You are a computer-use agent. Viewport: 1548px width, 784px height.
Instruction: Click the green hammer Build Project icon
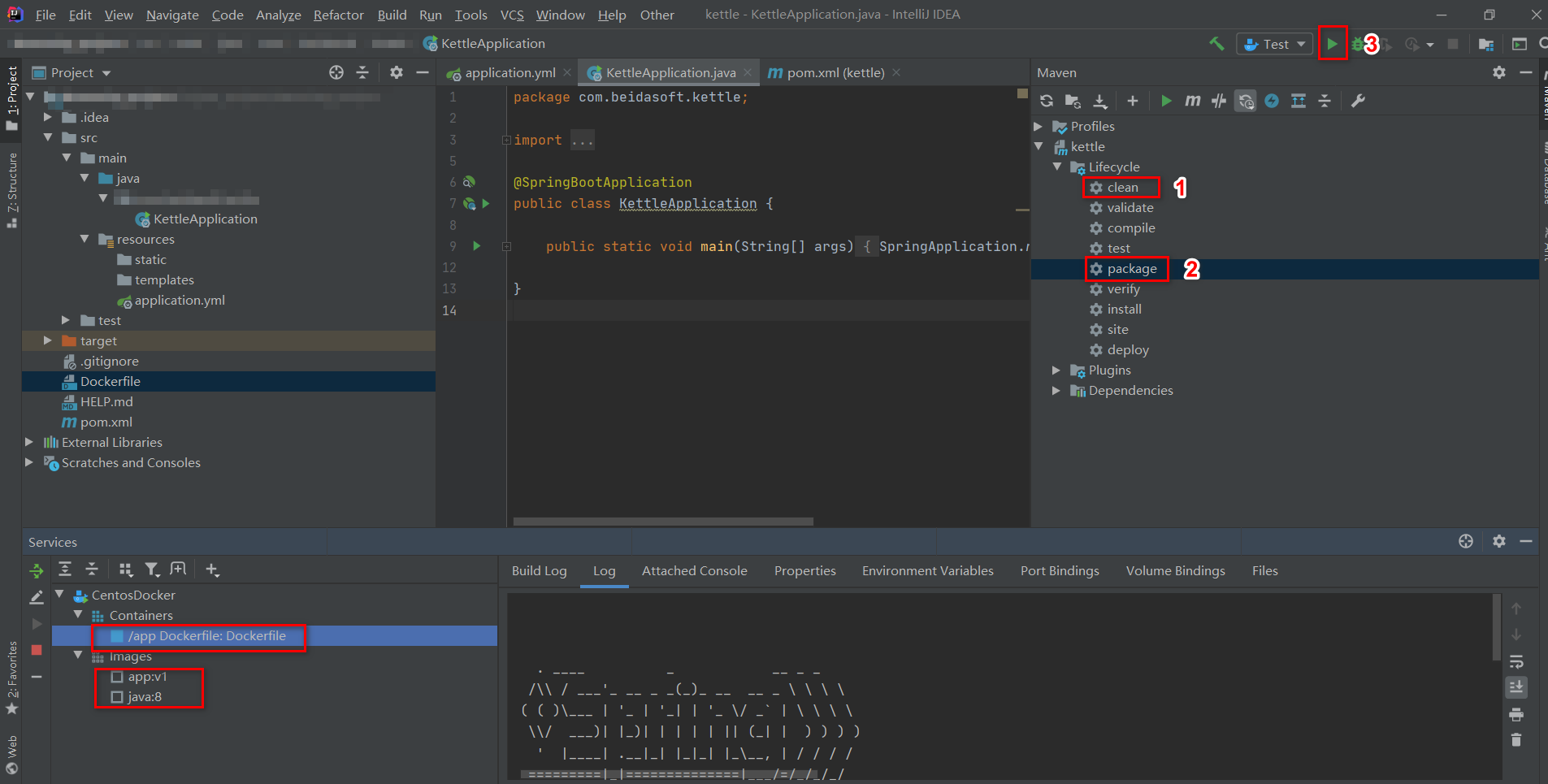[1216, 44]
